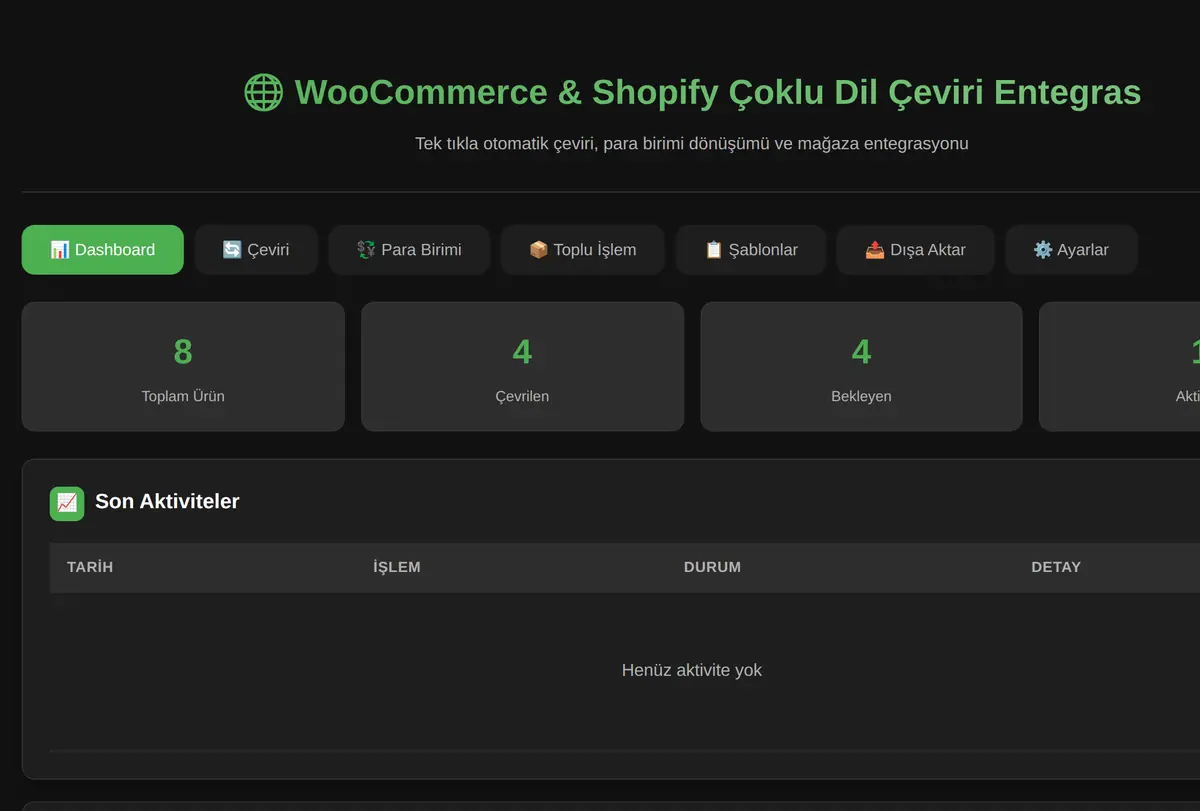This screenshot has height=811, width=1200.
Task: Click the 'Henüz aktivite yok' message
Action: pos(692,670)
